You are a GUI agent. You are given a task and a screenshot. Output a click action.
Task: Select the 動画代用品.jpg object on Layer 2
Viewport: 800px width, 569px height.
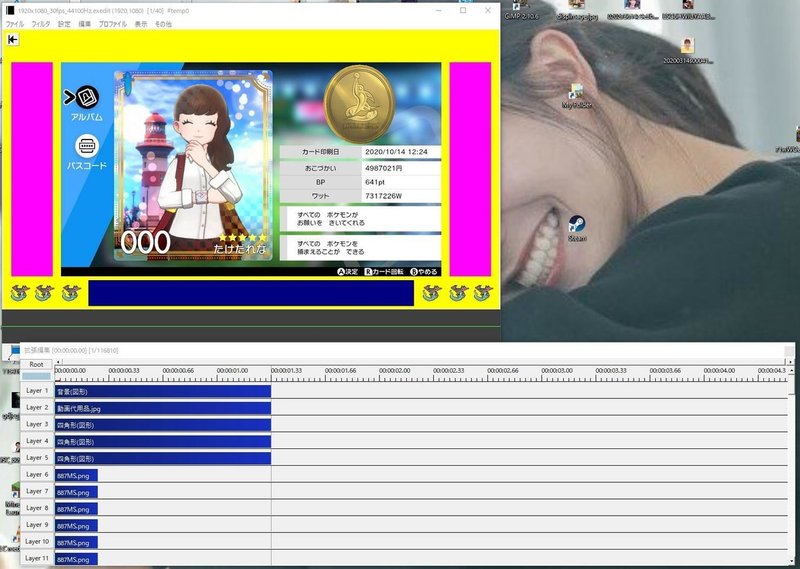163,408
